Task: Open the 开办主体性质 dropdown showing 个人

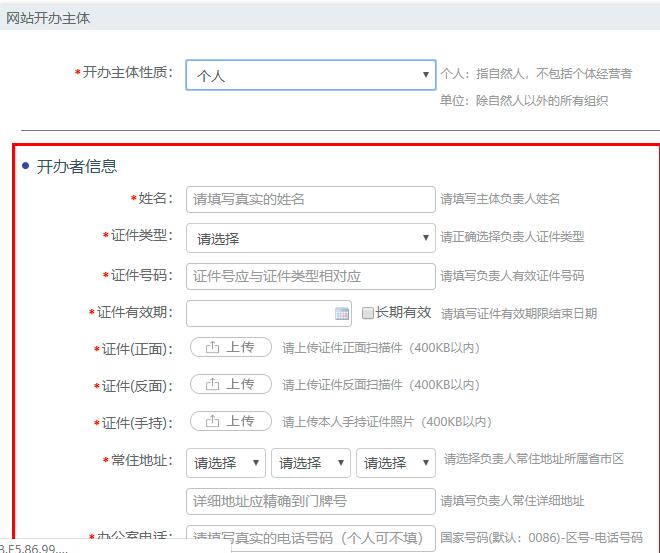Action: click(x=311, y=75)
